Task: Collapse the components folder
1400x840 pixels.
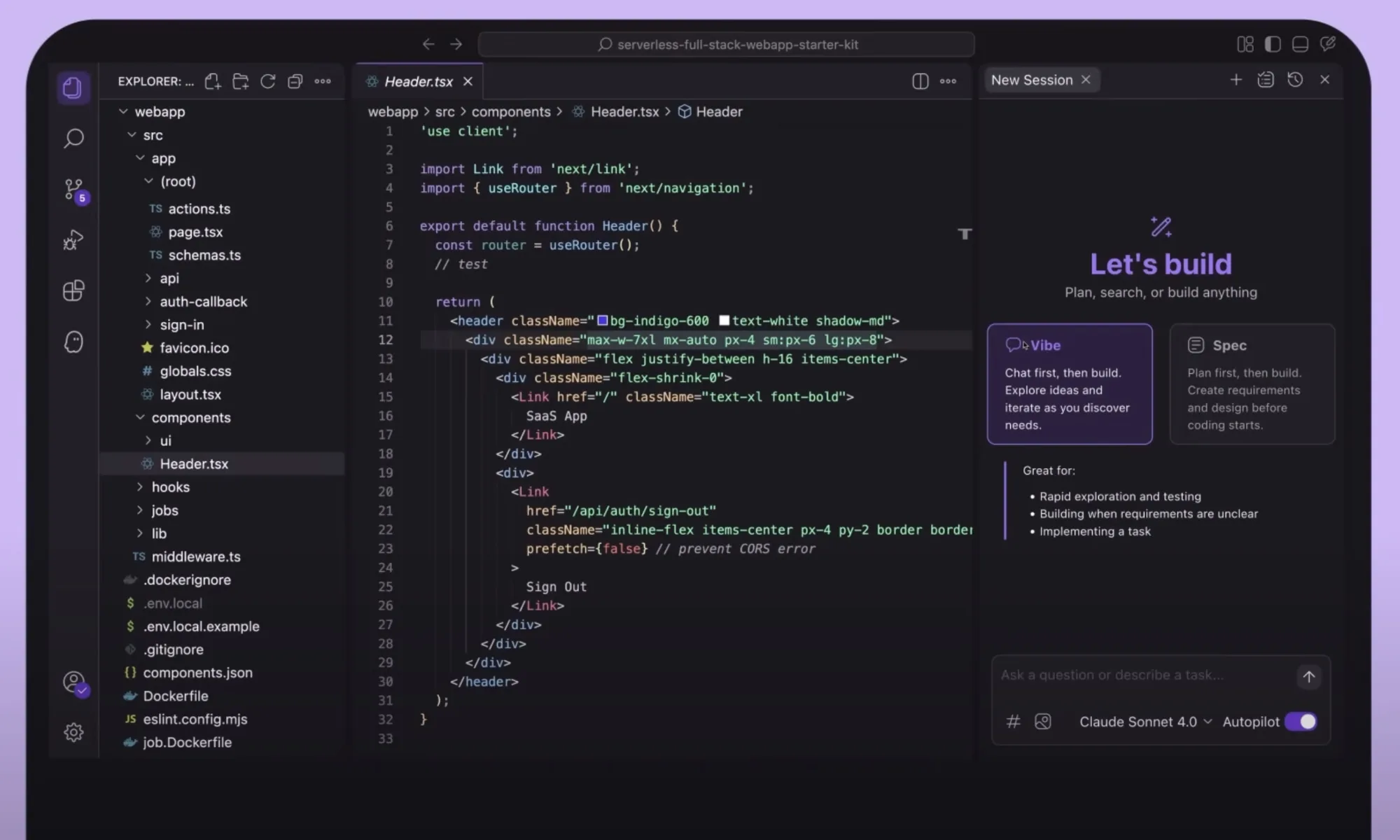Action: pyautogui.click(x=190, y=418)
